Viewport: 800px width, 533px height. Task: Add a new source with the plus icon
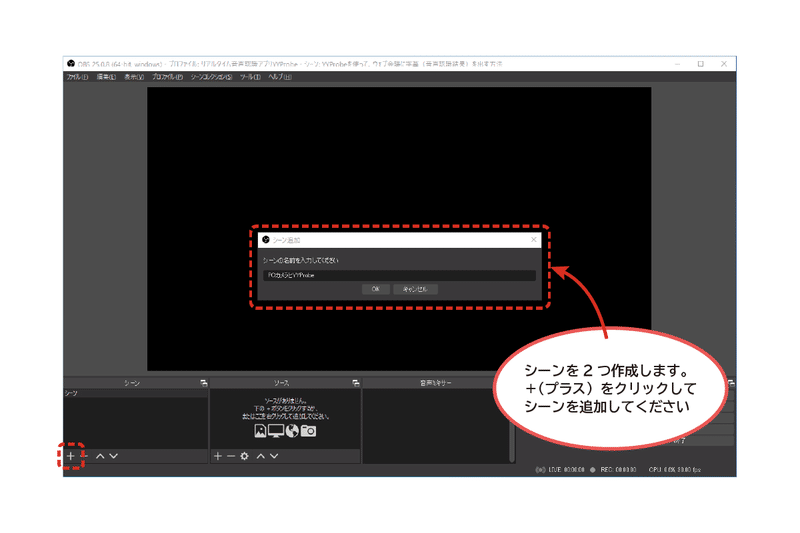(218, 456)
